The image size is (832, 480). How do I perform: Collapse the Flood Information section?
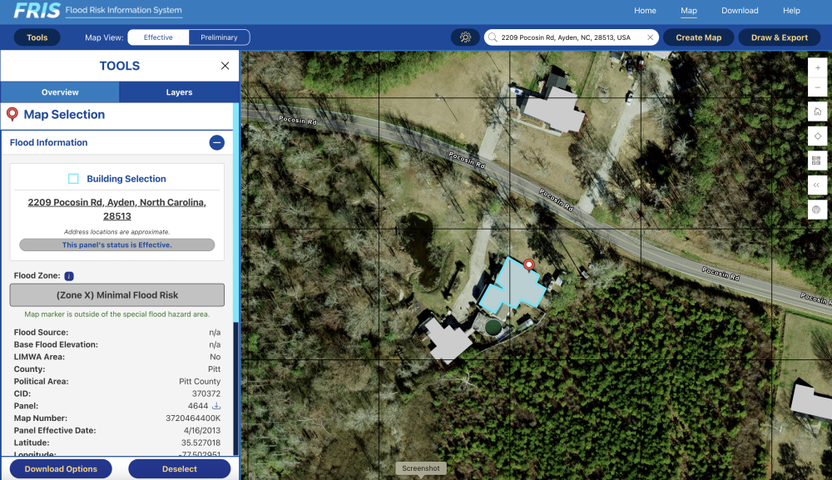point(216,143)
